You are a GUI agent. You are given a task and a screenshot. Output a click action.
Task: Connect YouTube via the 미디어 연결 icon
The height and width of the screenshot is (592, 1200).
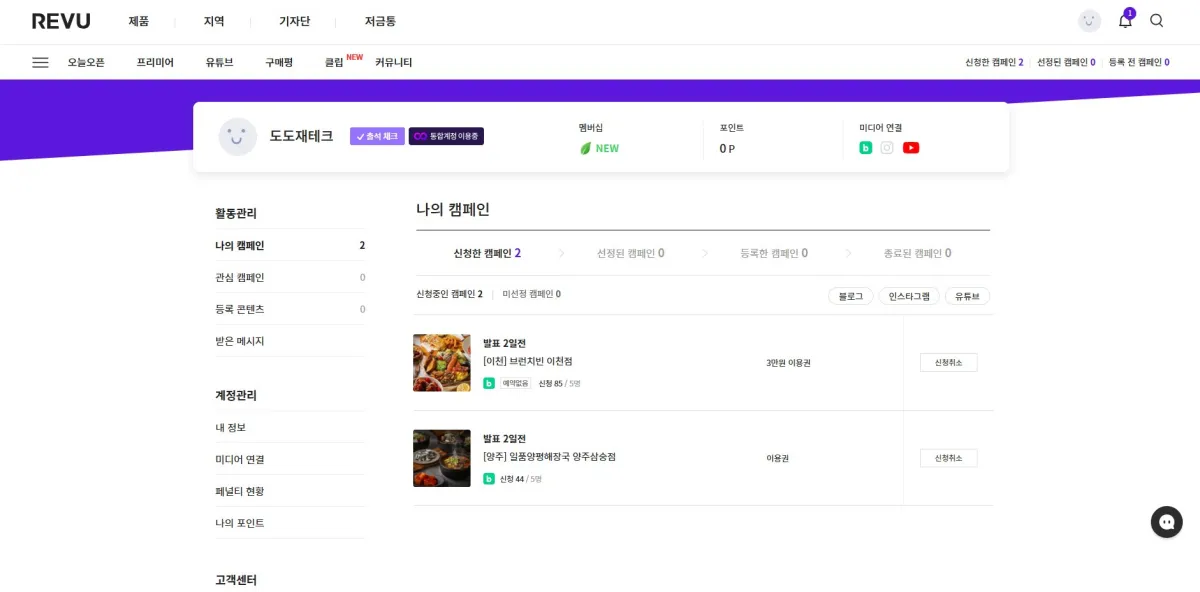[911, 147]
